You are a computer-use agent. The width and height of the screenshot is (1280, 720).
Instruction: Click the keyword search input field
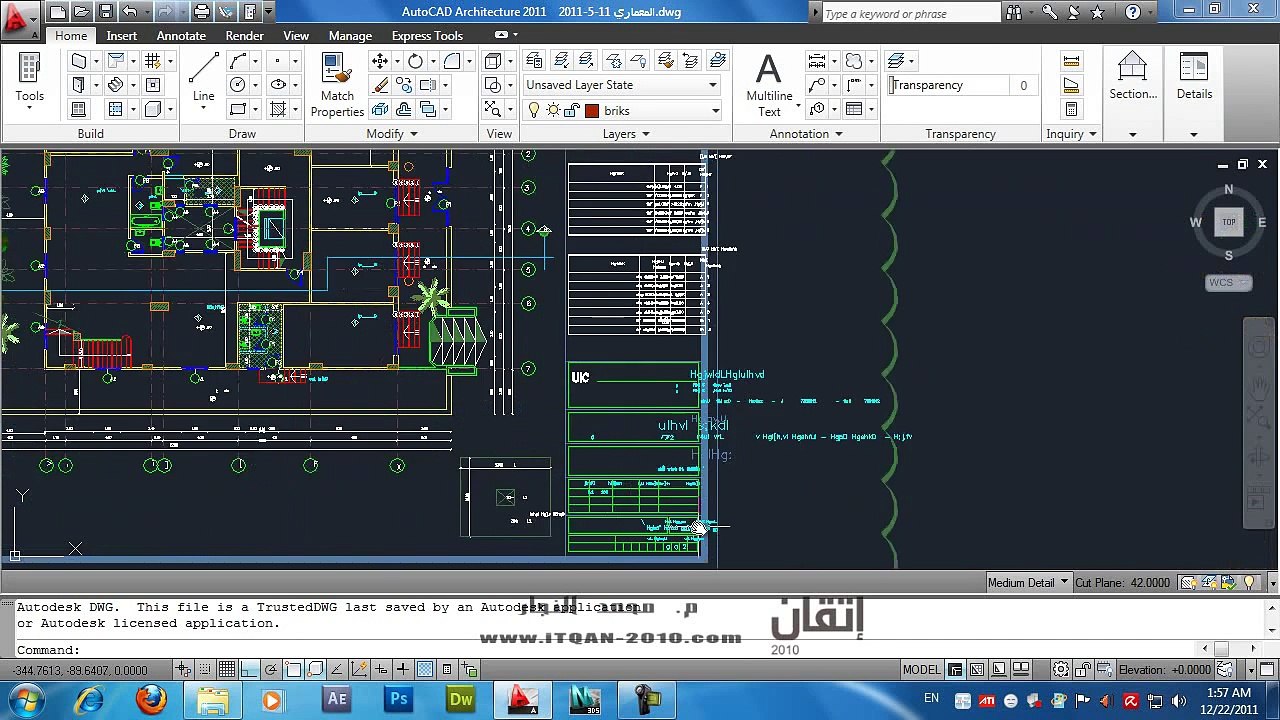pyautogui.click(x=910, y=13)
